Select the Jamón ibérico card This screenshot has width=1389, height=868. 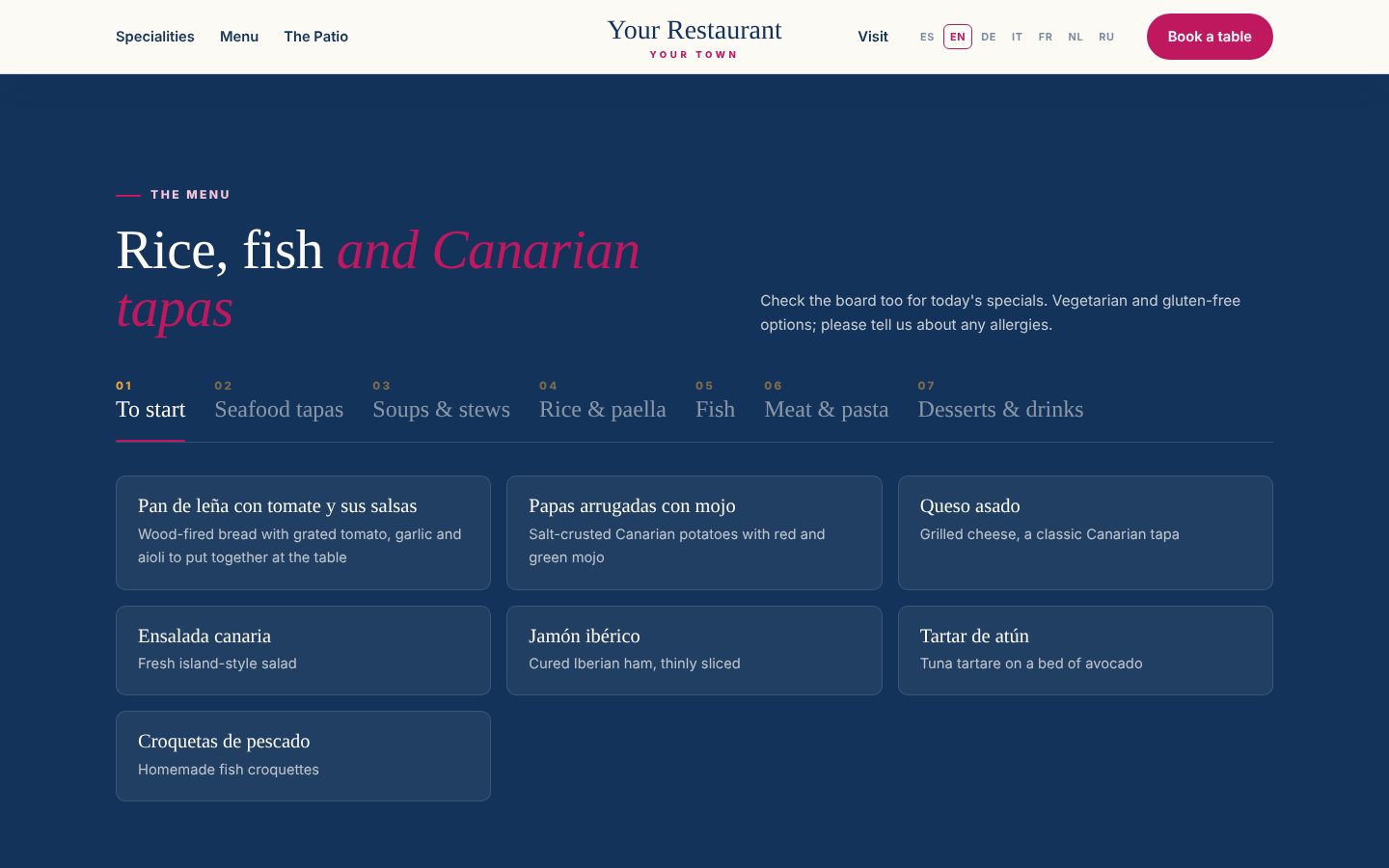(694, 650)
